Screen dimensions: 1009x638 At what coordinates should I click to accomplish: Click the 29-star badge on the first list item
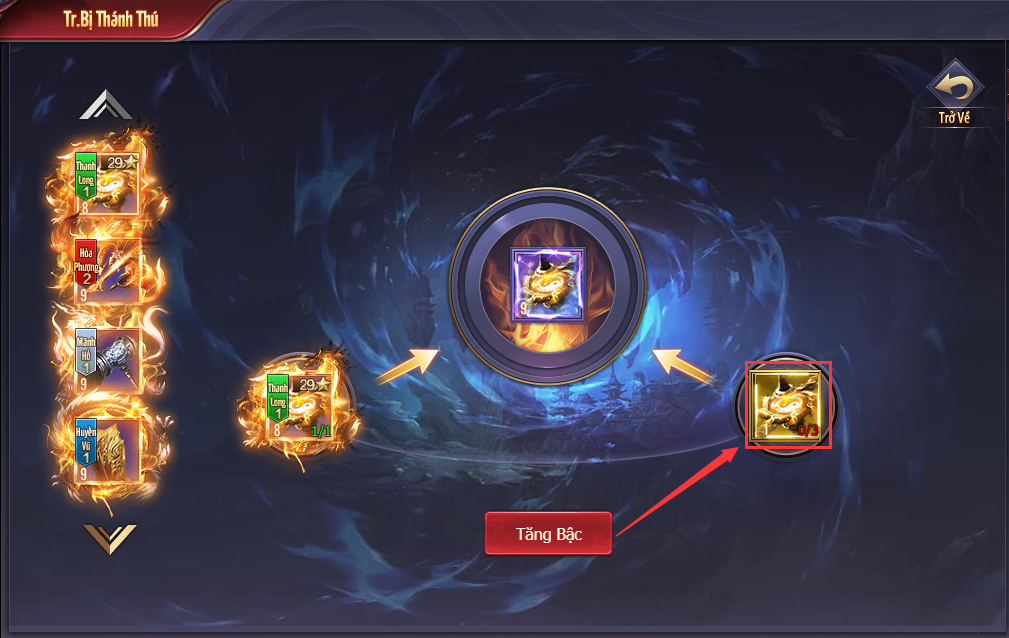coord(122,163)
